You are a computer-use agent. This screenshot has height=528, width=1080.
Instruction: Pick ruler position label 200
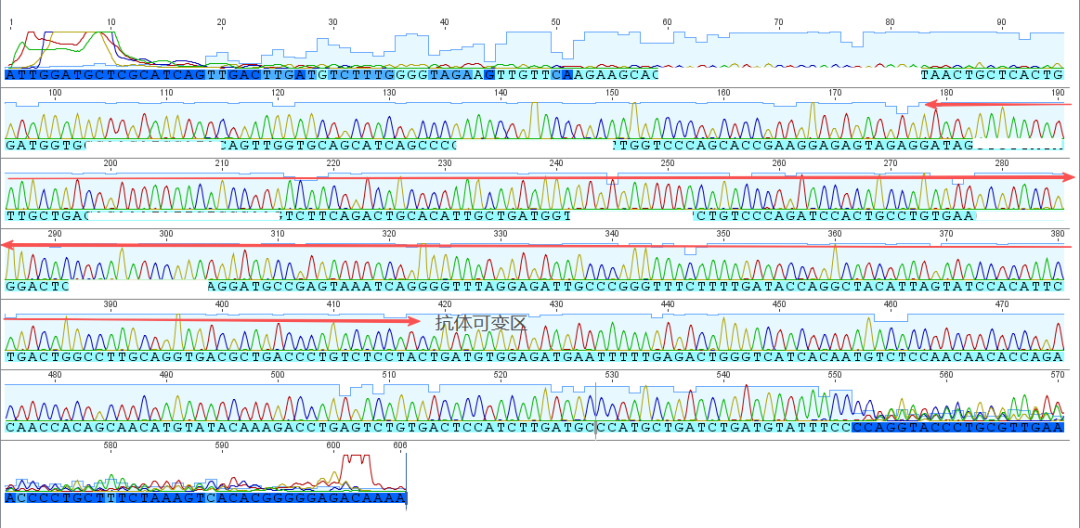coord(110,163)
